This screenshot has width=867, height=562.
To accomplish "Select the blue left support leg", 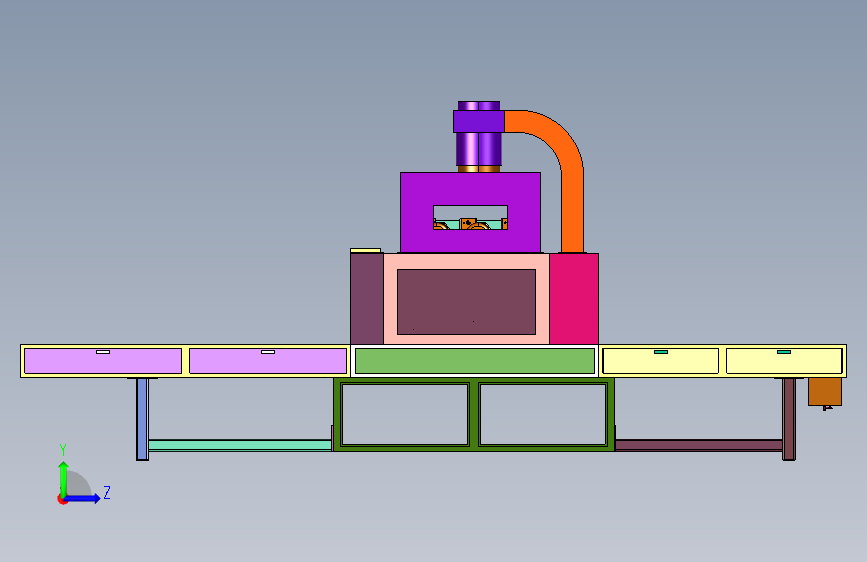I will [143, 419].
